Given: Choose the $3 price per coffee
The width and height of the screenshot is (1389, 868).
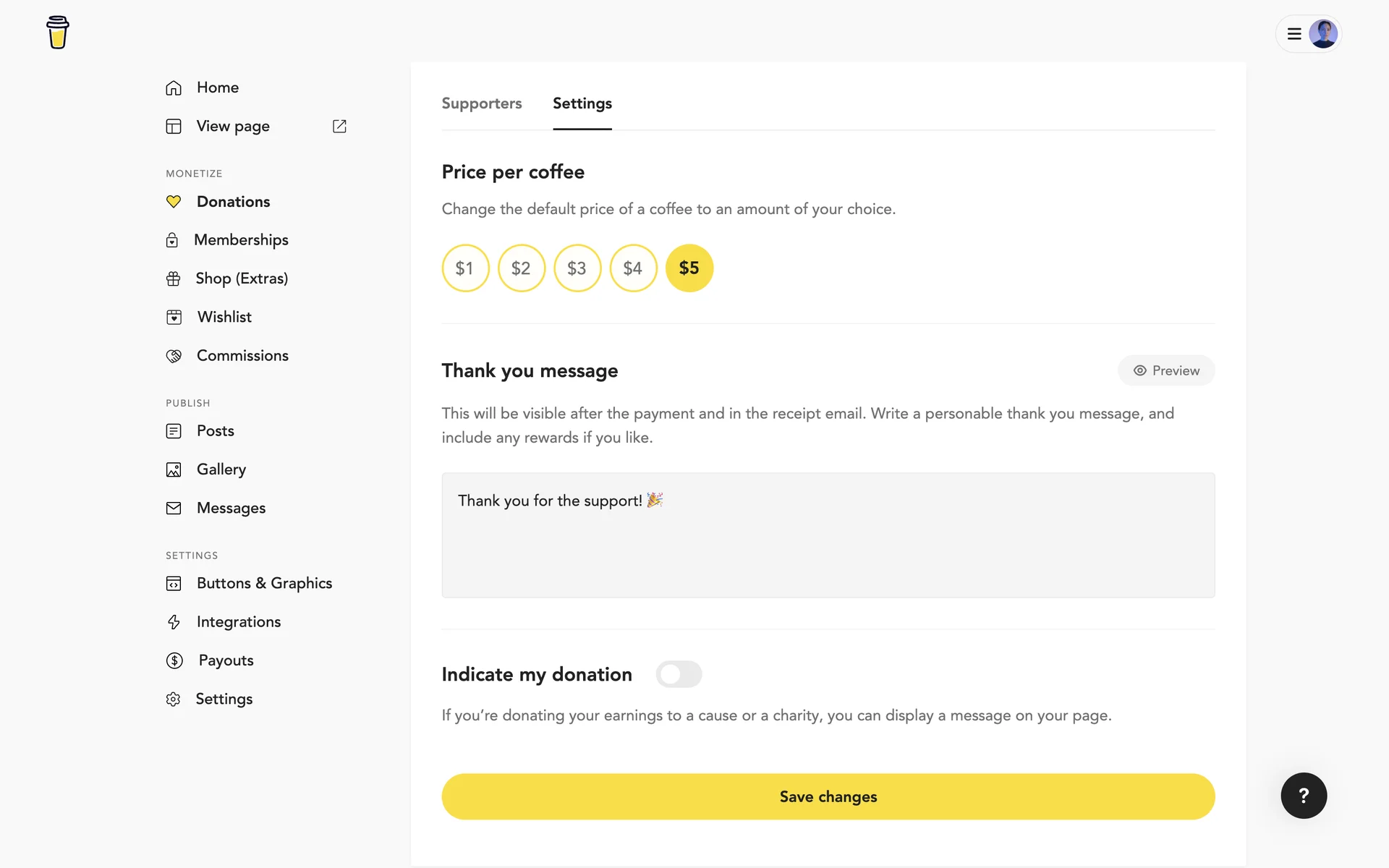Looking at the screenshot, I should tap(577, 268).
